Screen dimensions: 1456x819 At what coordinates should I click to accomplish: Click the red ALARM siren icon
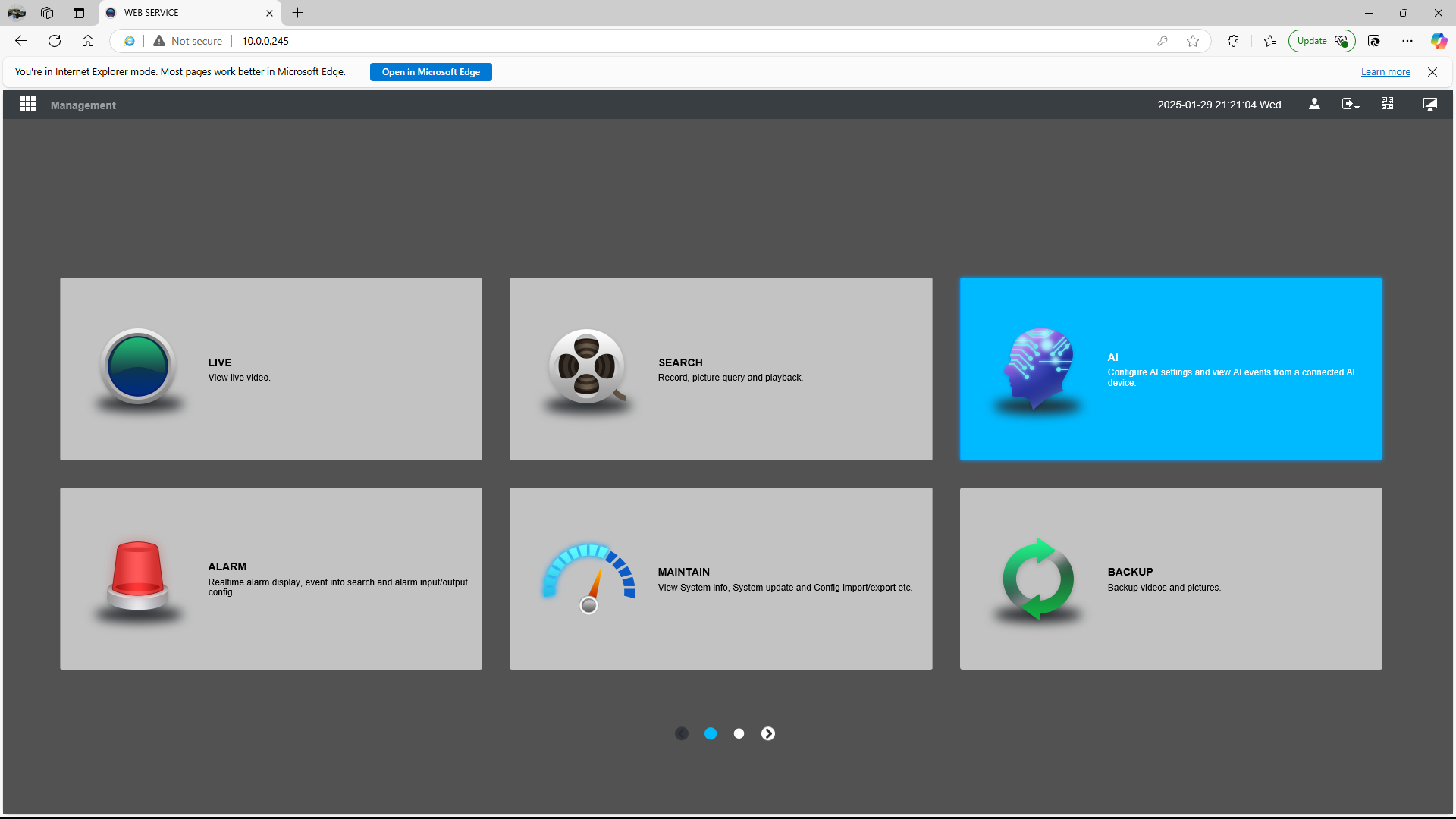138,576
